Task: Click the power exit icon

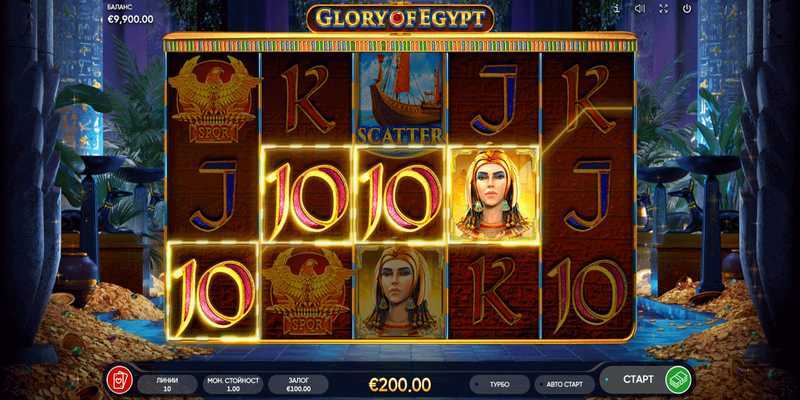Action: [x=687, y=9]
